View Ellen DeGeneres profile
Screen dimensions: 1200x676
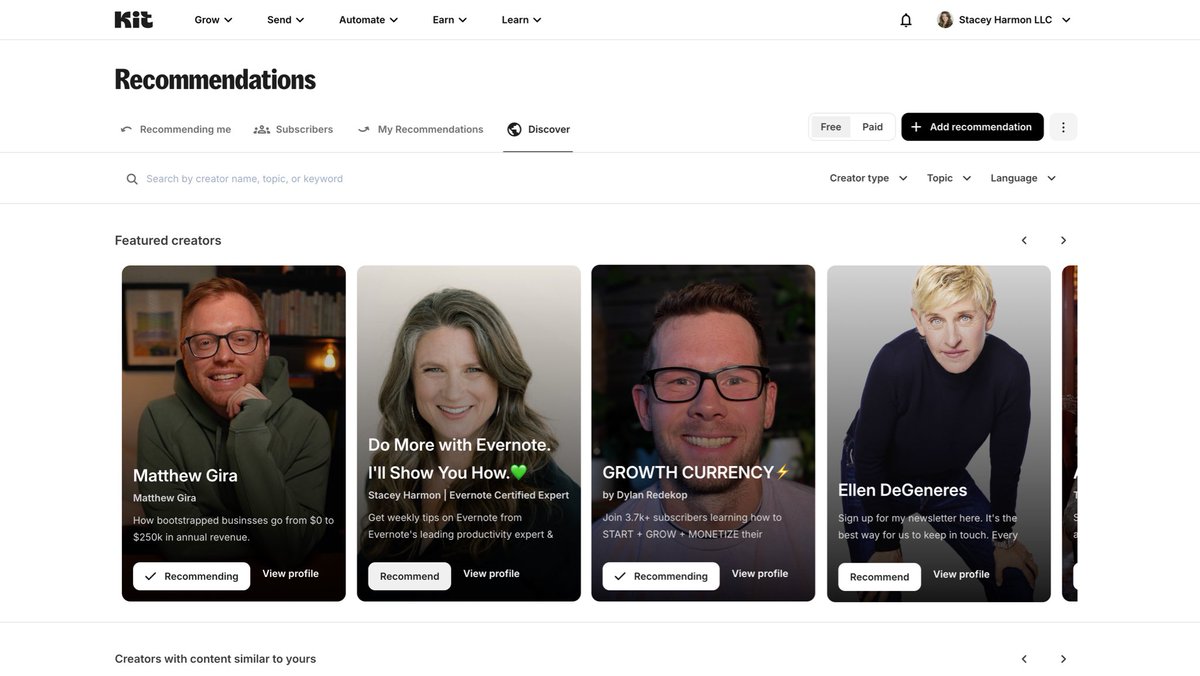point(961,575)
